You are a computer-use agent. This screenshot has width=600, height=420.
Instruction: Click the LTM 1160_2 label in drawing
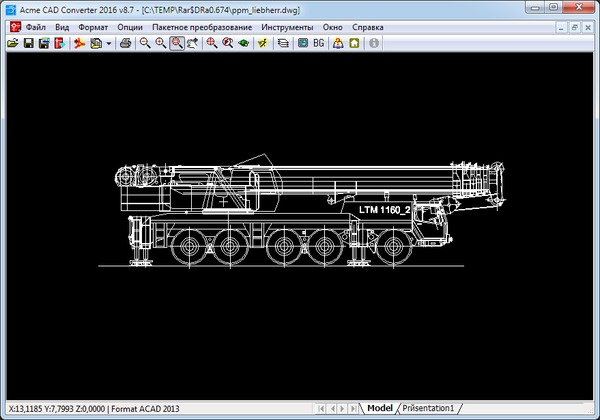tap(385, 210)
